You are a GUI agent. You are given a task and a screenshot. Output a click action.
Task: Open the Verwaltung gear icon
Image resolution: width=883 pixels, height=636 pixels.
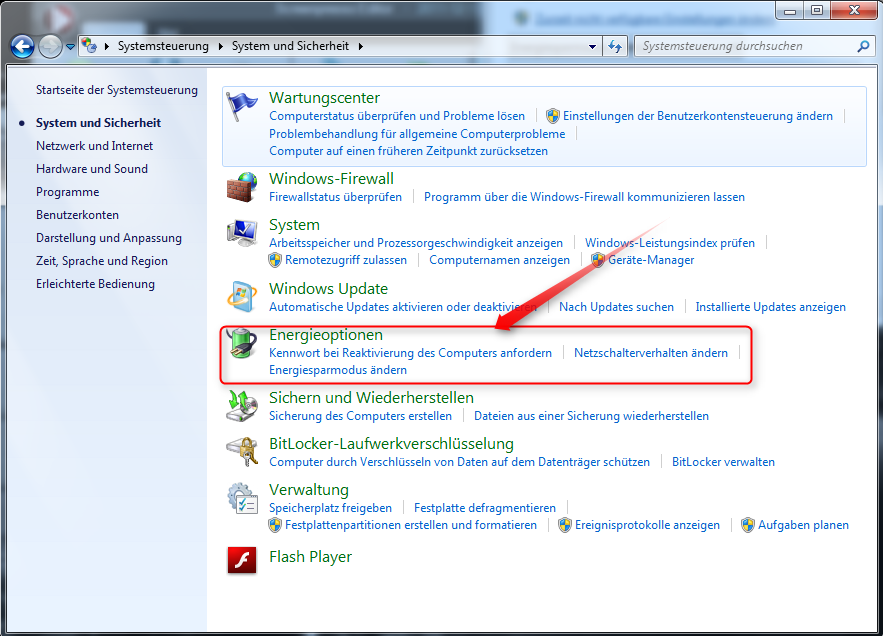click(x=242, y=498)
